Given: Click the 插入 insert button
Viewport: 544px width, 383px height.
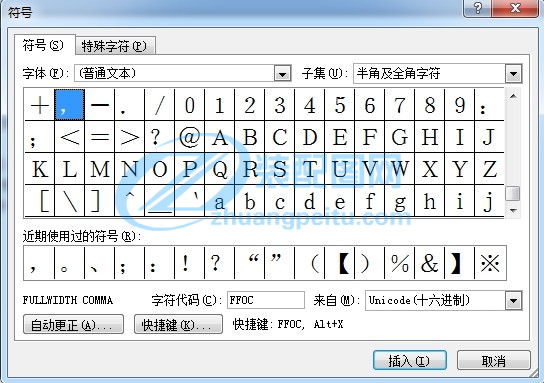Looking at the screenshot, I should pyautogui.click(x=409, y=361).
